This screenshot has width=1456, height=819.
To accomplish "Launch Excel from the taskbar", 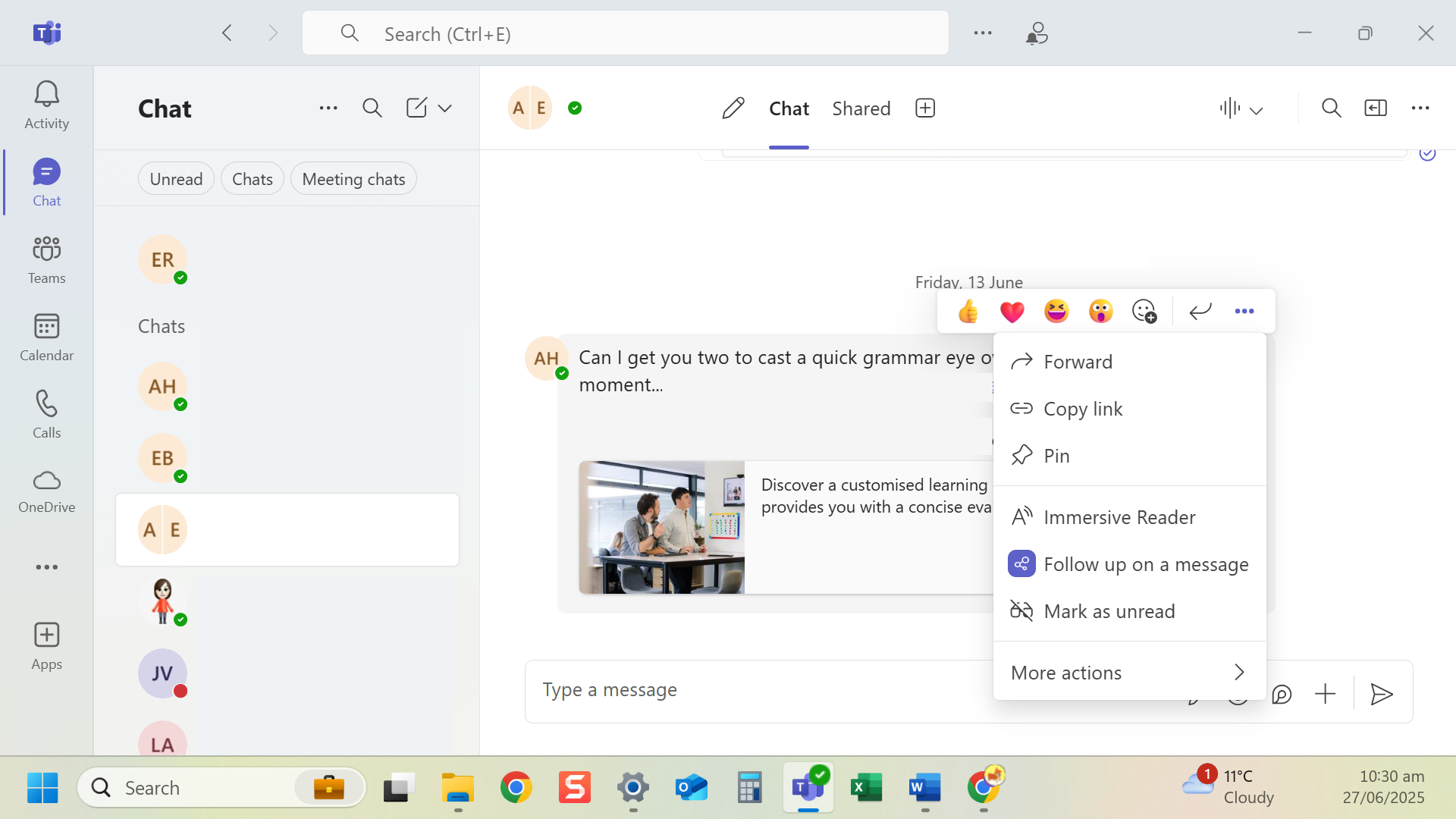I will 867,788.
